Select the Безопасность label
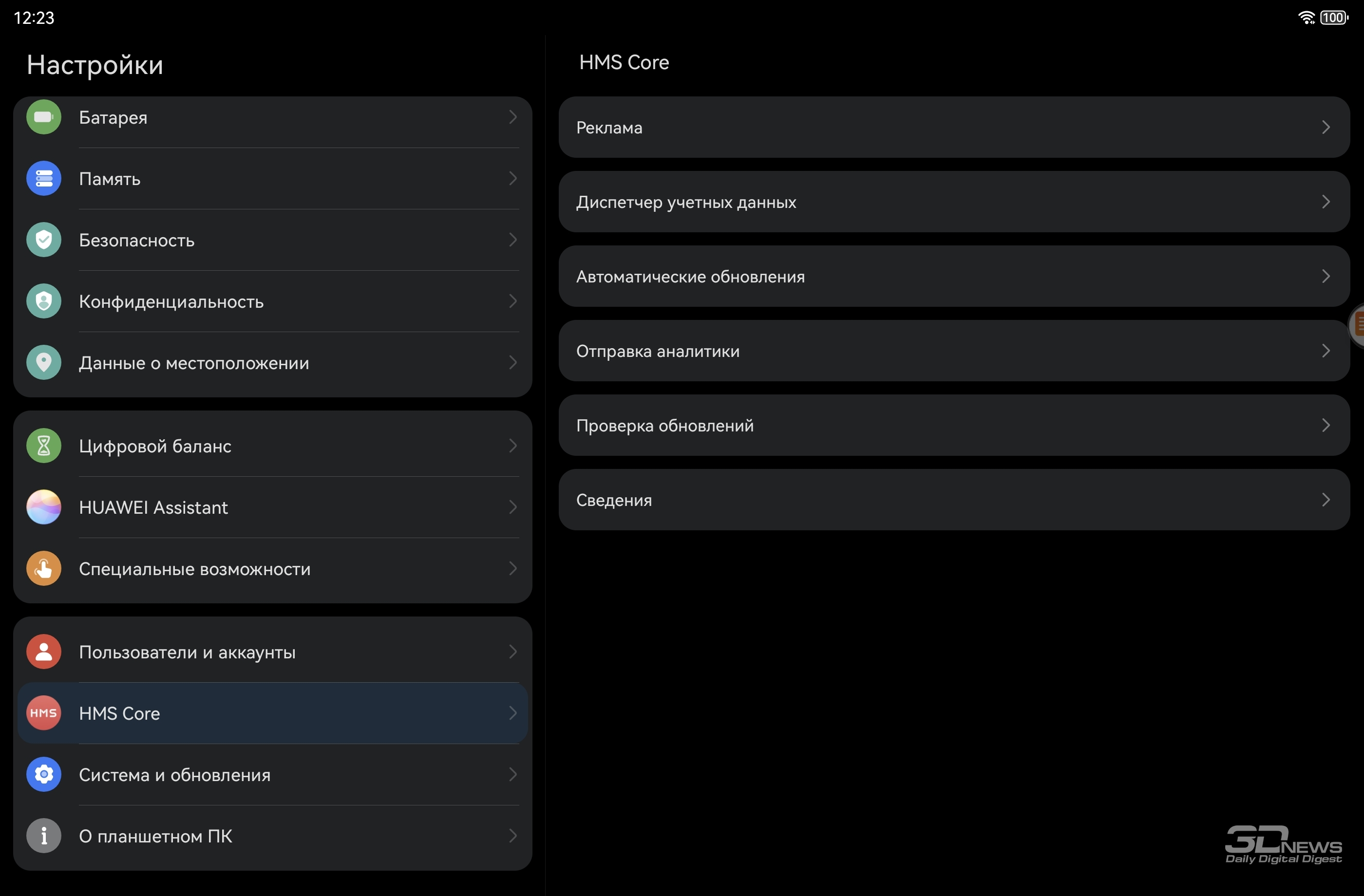Viewport: 1364px width, 896px height. [137, 240]
